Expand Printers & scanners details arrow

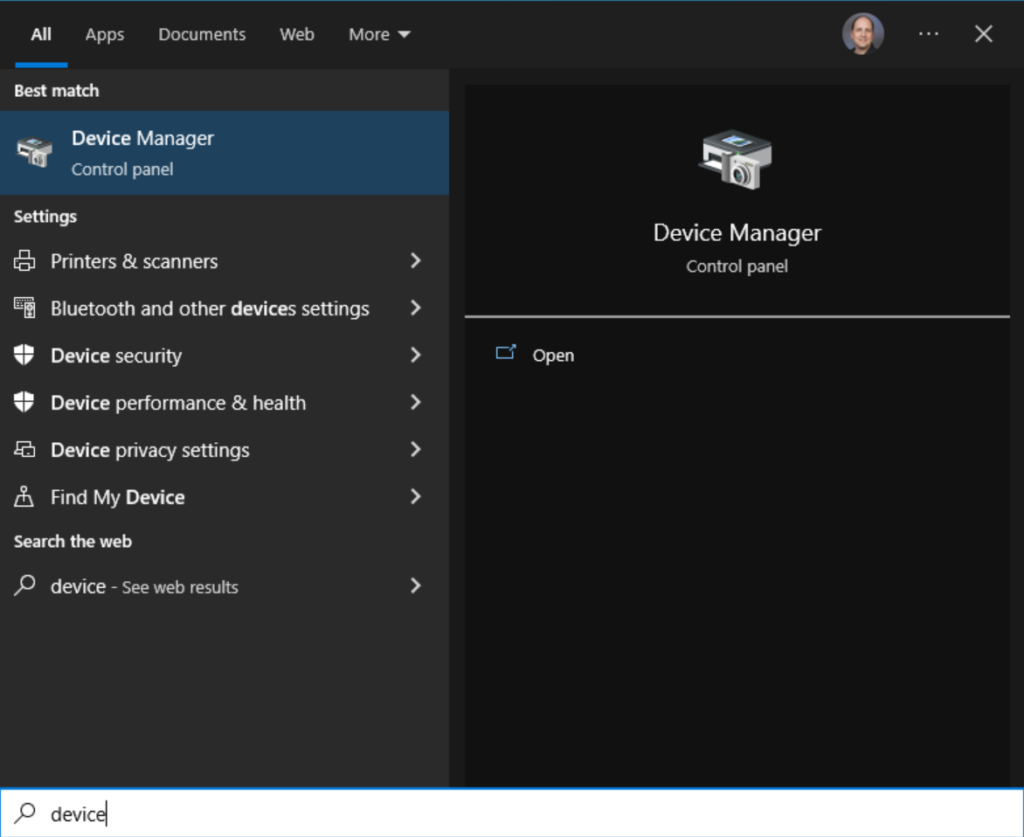tap(415, 261)
